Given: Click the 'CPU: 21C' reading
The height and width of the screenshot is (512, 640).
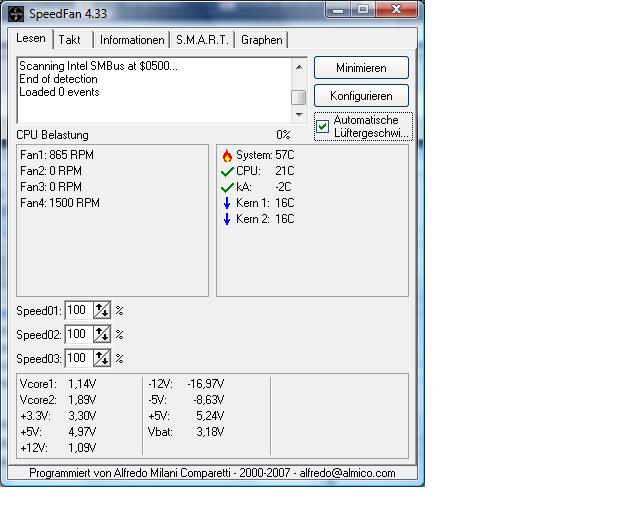Looking at the screenshot, I should click(x=265, y=171).
